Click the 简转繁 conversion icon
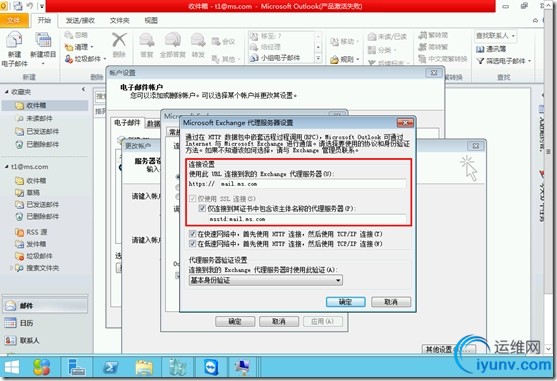 pos(422,47)
